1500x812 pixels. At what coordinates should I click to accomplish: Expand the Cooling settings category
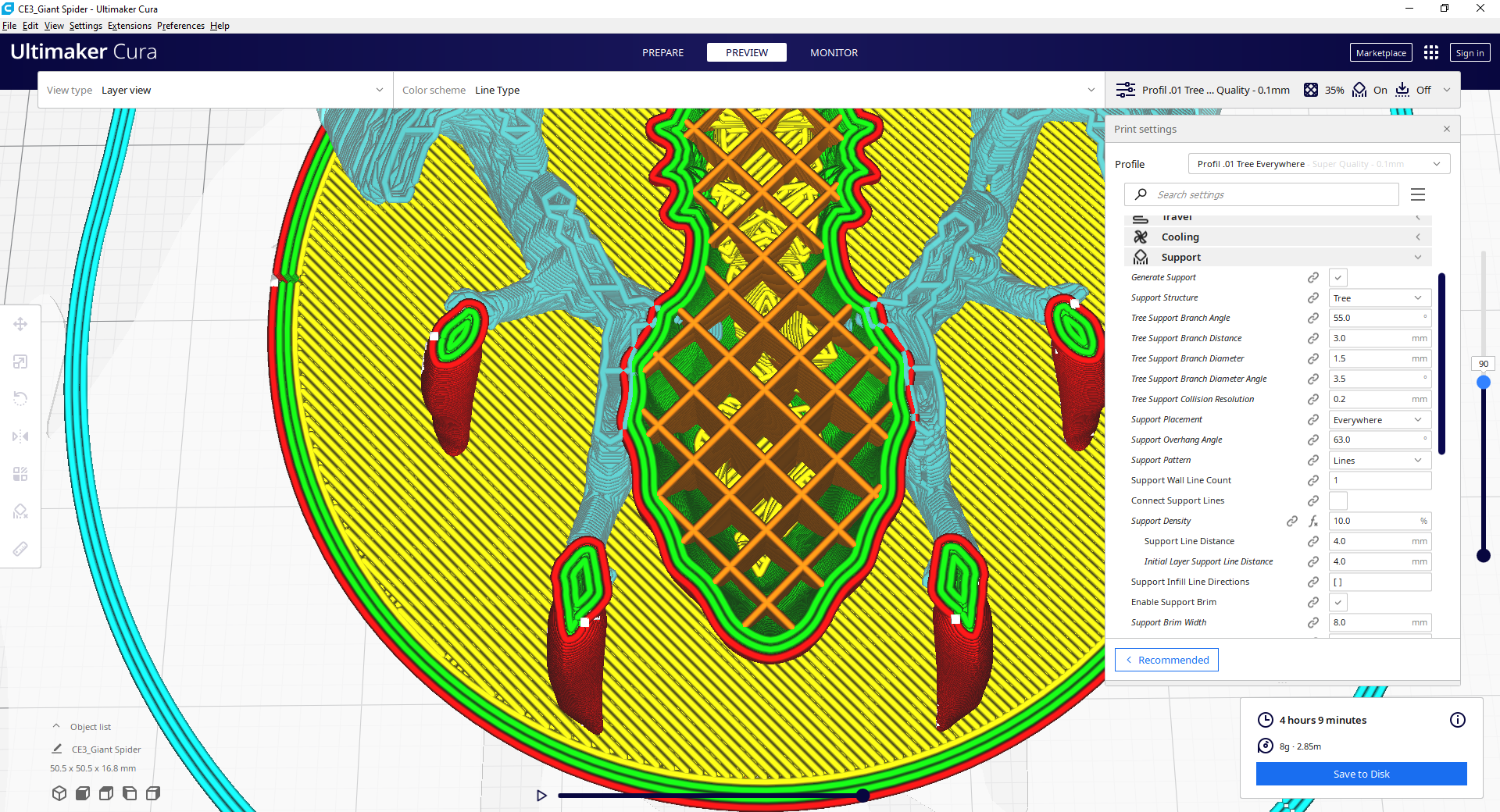(1278, 237)
